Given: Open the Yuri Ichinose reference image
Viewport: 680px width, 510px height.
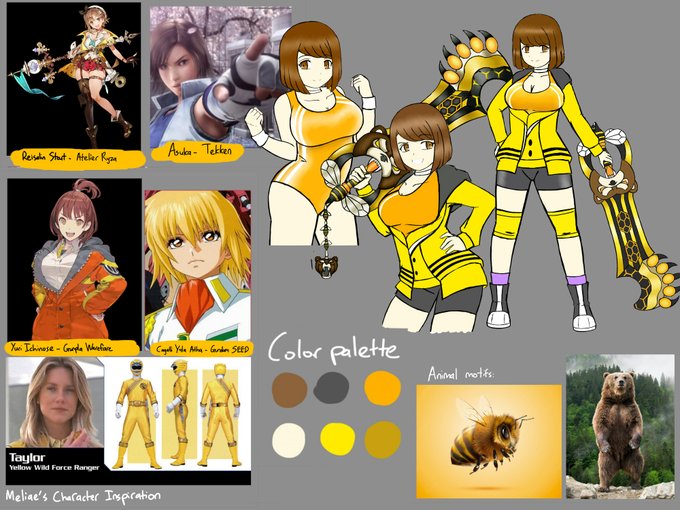Looking at the screenshot, I should click(75, 259).
